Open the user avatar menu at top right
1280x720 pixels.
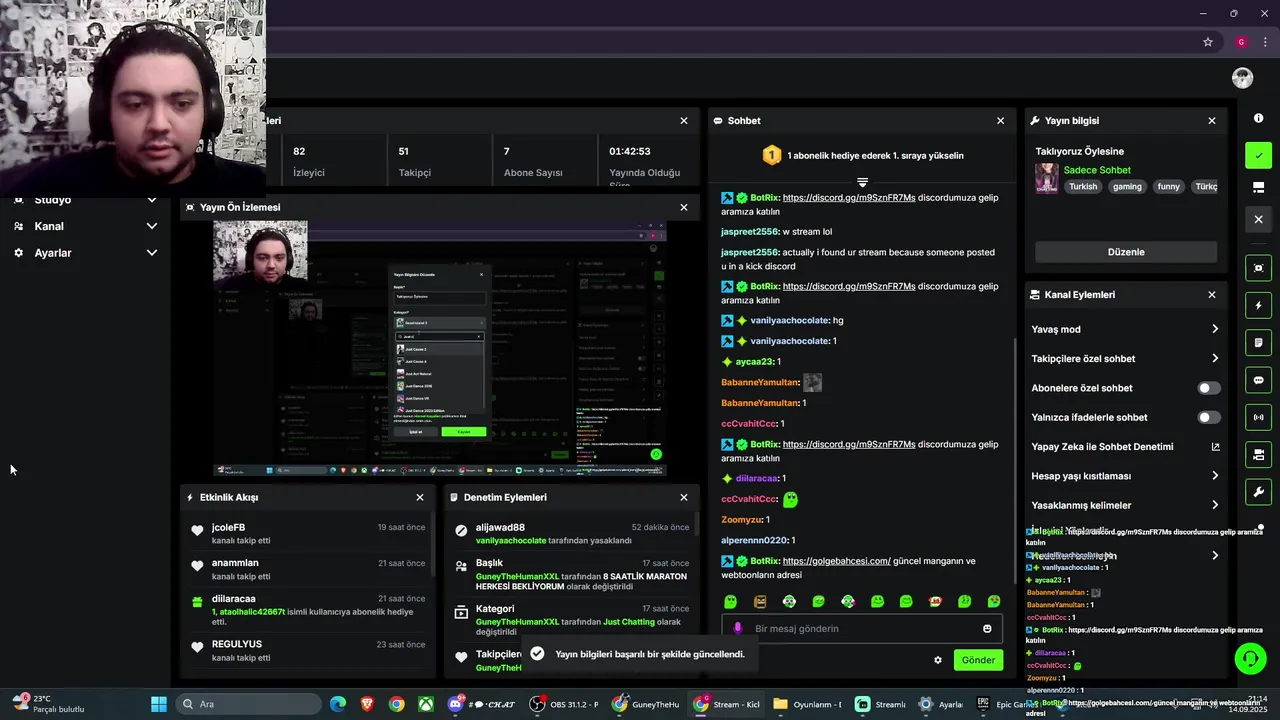1242,78
